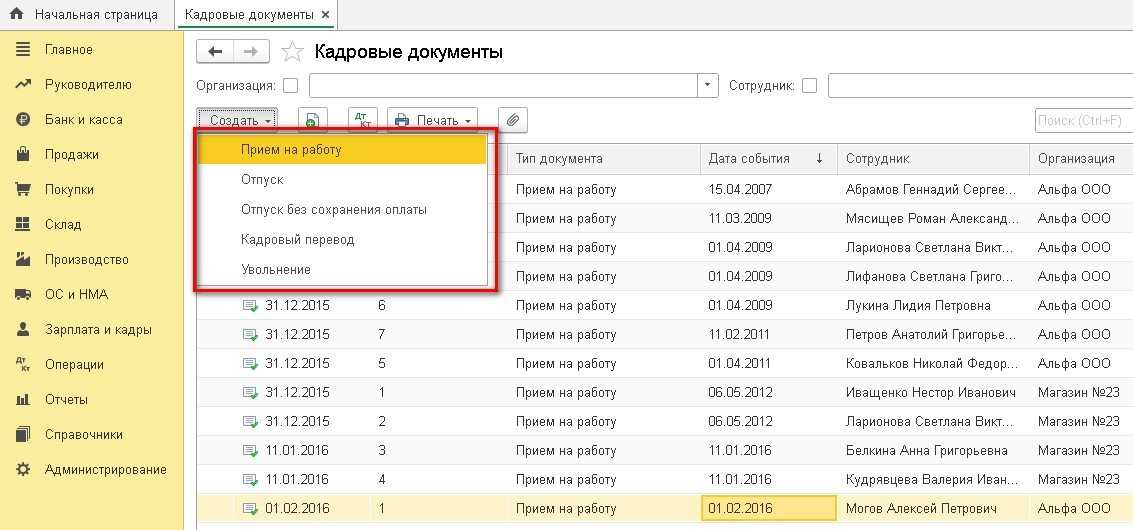Open Зарплата и кадры section in sidebar
This screenshot has height=530, width=1133.
(97, 330)
